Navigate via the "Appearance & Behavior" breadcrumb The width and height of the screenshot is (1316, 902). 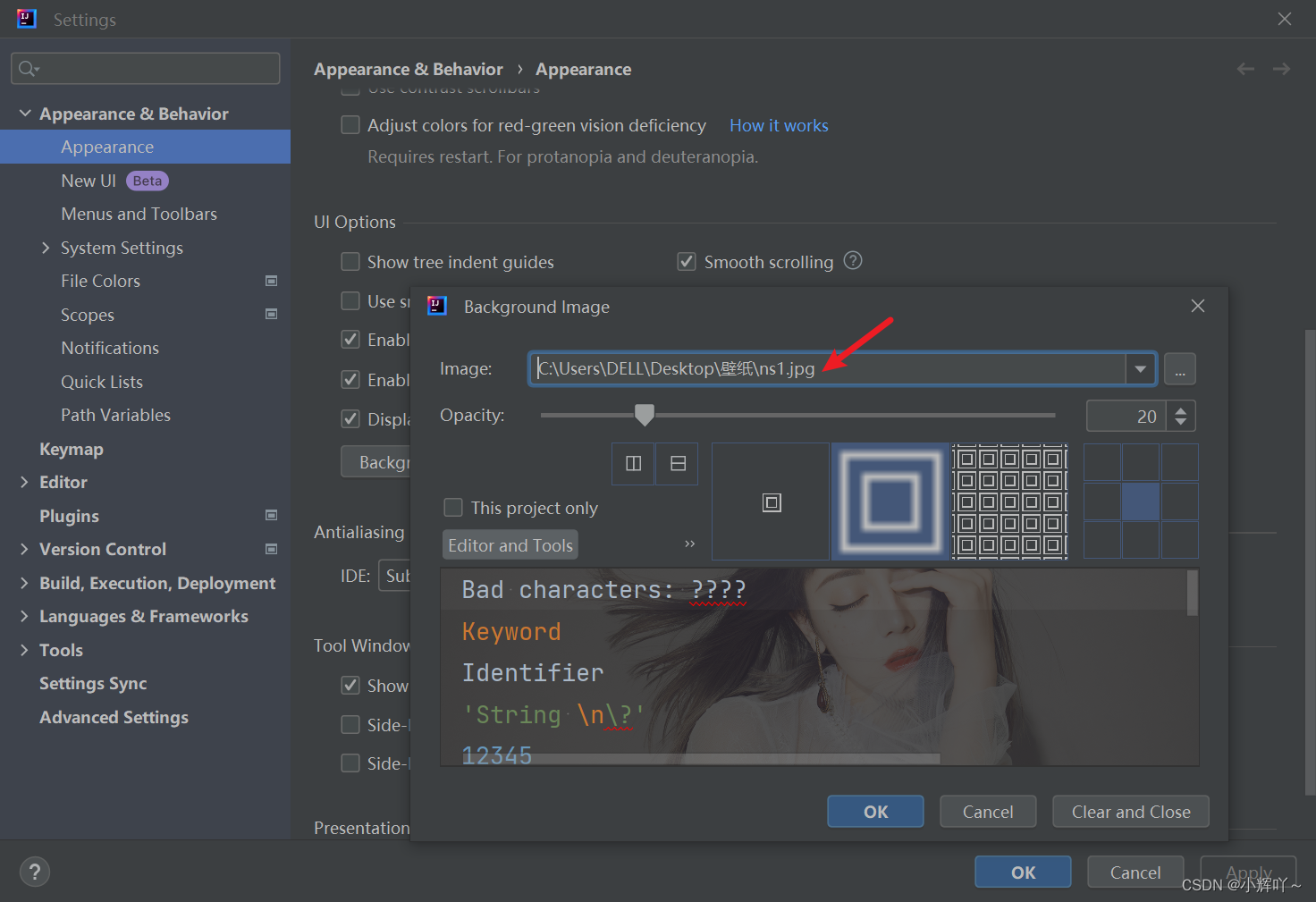click(x=408, y=69)
